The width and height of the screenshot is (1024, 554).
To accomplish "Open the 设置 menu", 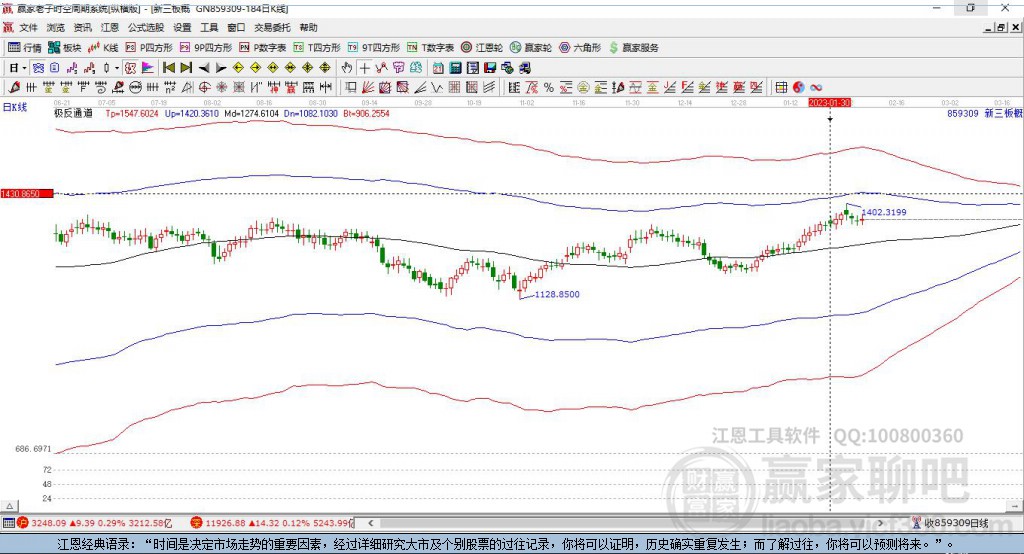I will click(182, 27).
